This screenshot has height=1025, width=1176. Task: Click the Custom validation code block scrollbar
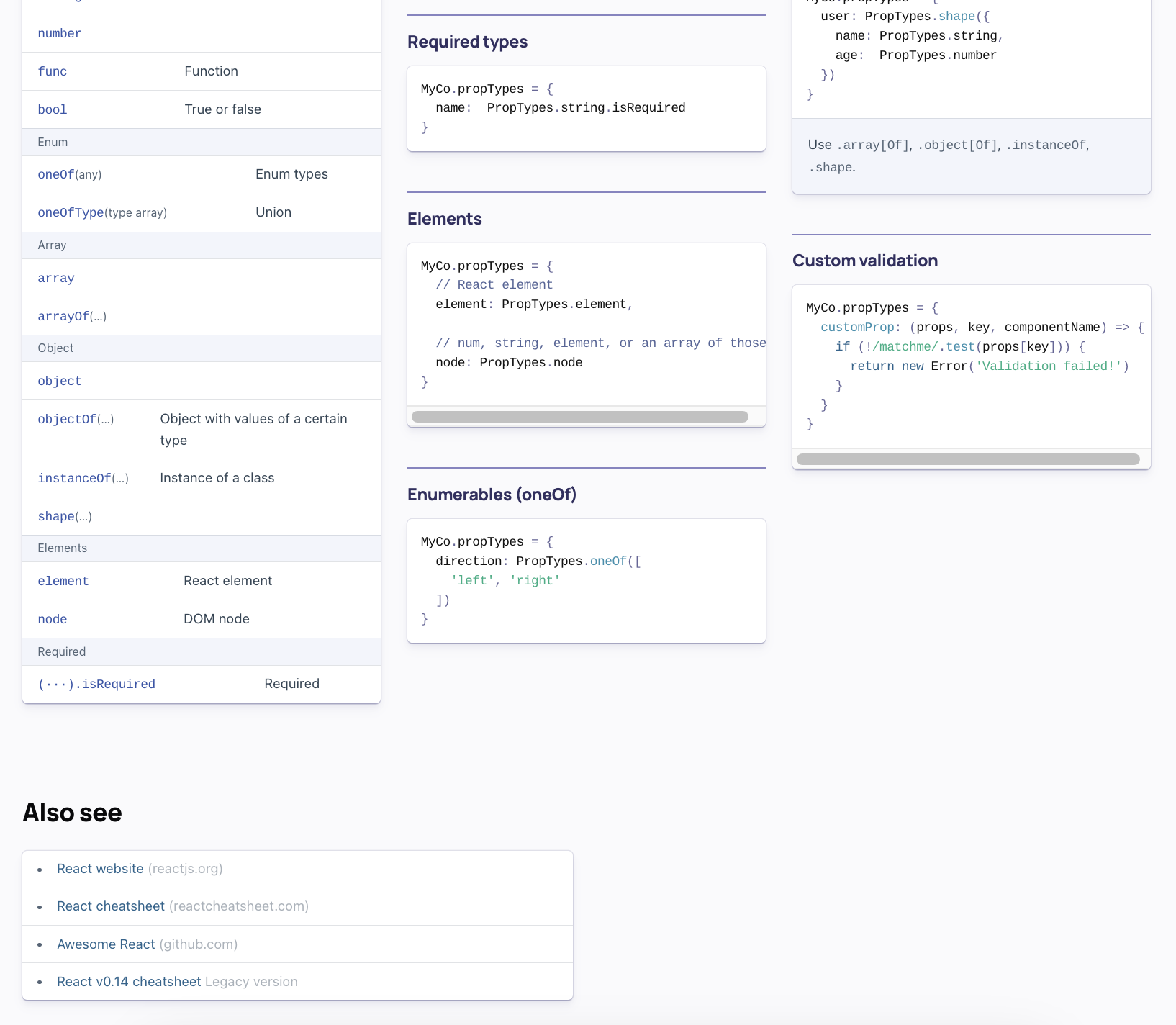pyautogui.click(x=968, y=459)
